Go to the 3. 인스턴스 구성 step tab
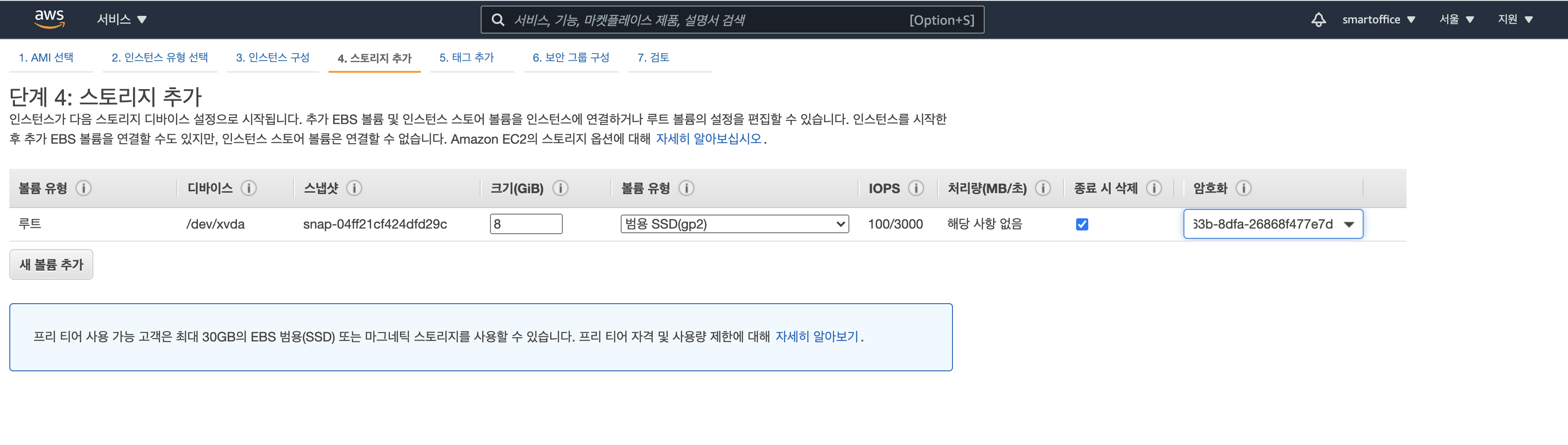The height and width of the screenshot is (445, 1568). click(273, 58)
